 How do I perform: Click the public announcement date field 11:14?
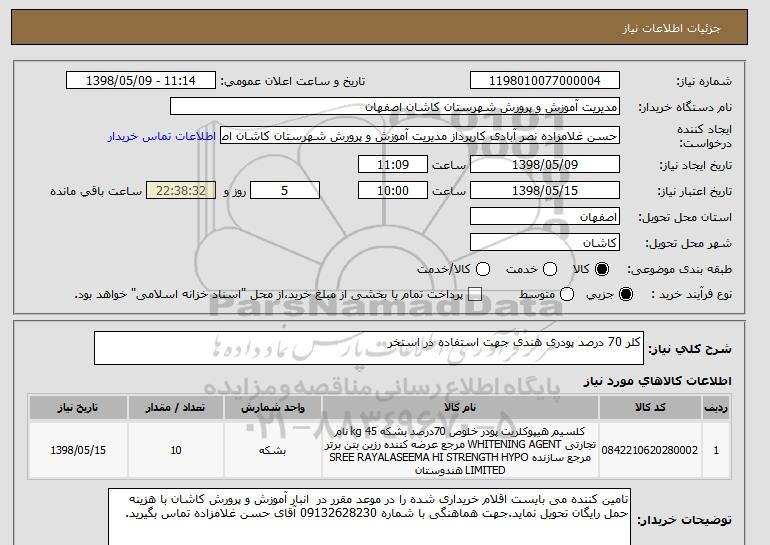(141, 81)
